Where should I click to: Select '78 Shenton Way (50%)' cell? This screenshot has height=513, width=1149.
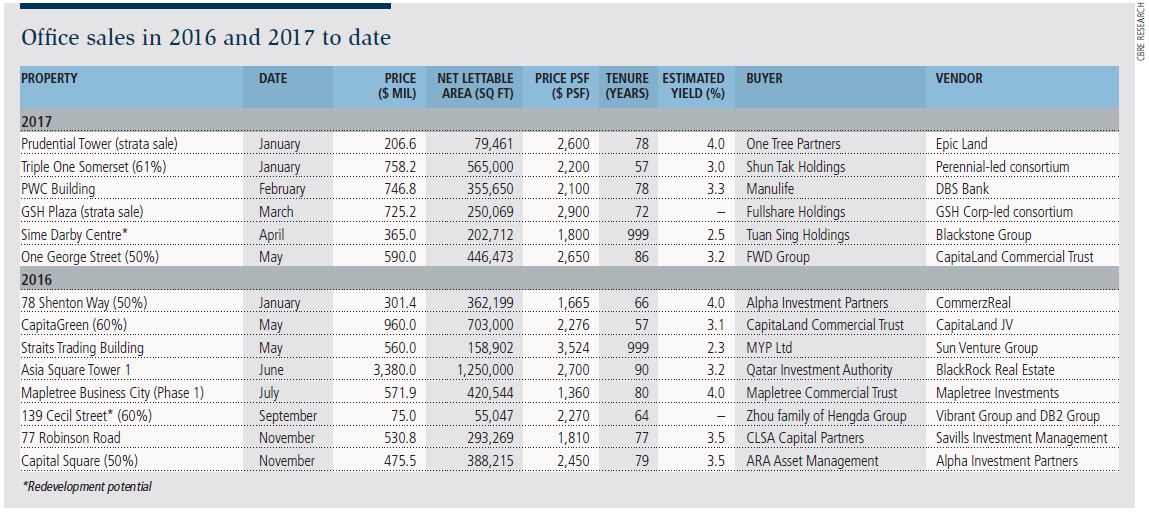click(84, 303)
